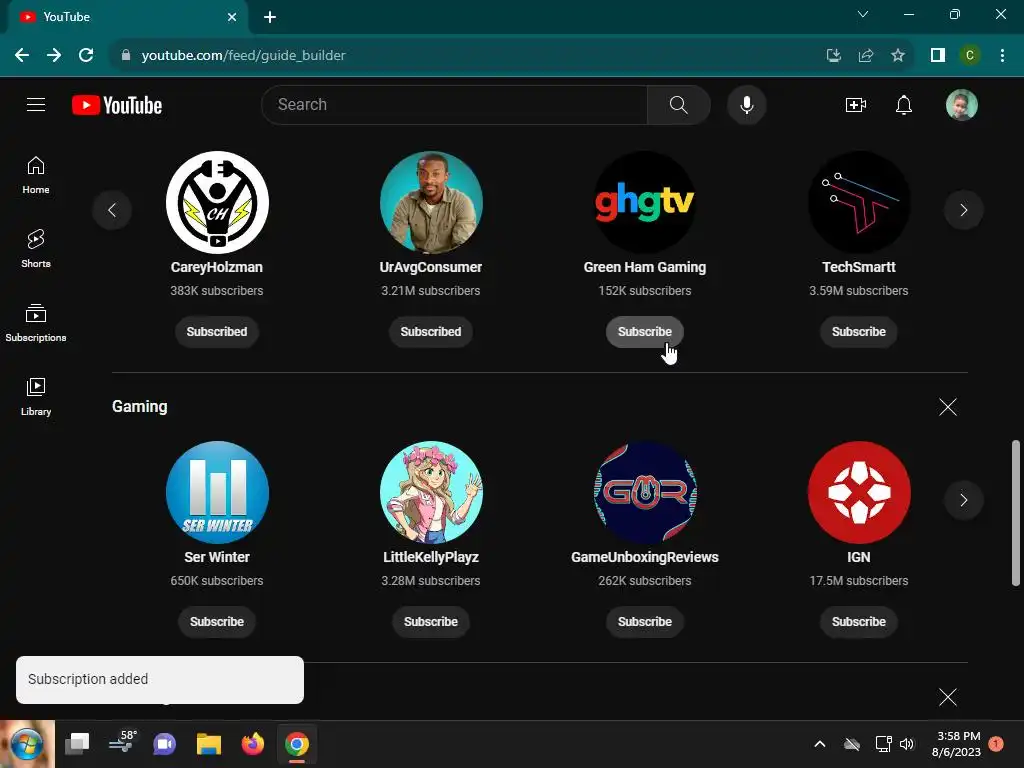
Task: Go back in browser
Action: [x=22, y=55]
